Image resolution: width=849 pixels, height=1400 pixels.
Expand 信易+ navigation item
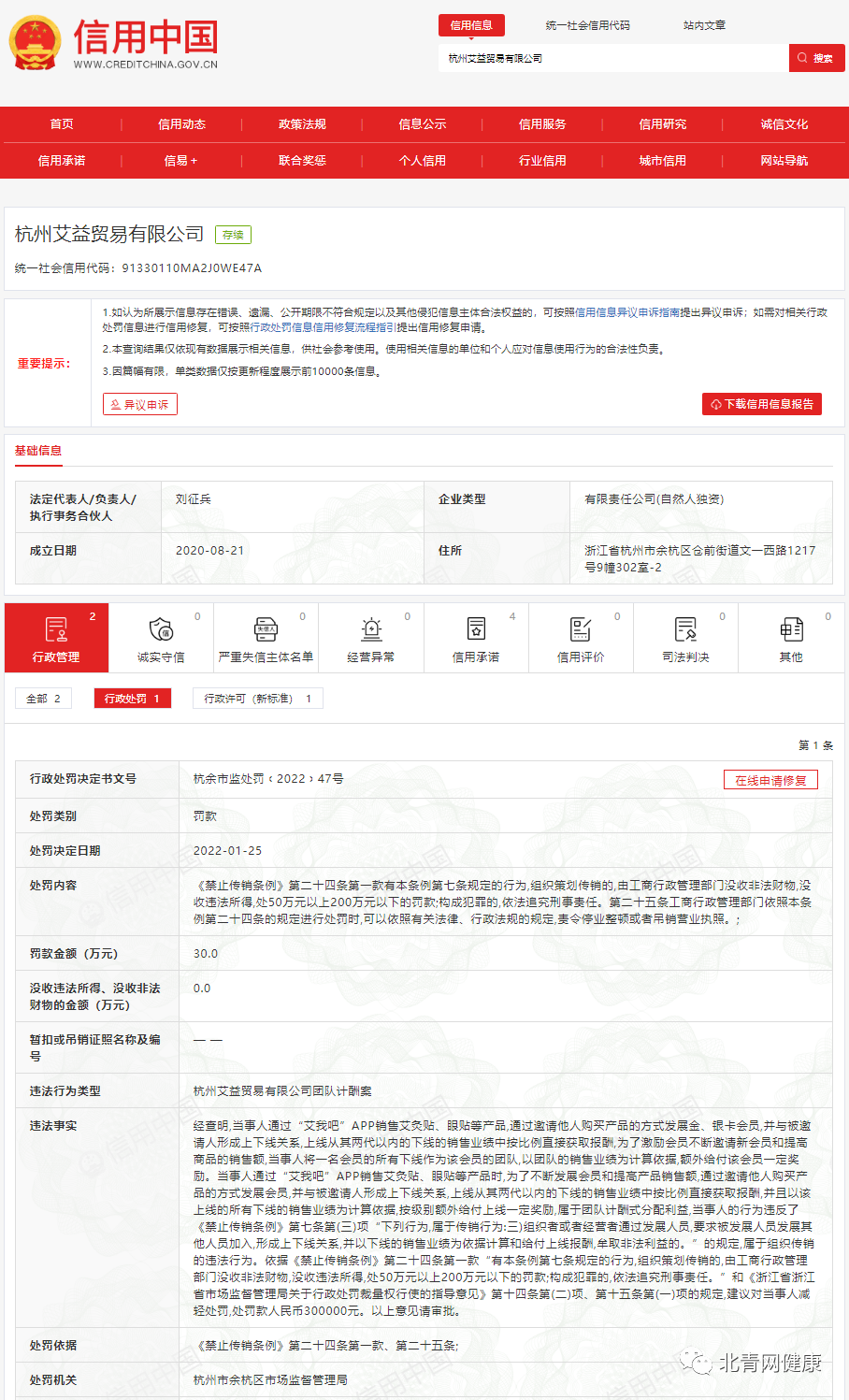click(181, 161)
